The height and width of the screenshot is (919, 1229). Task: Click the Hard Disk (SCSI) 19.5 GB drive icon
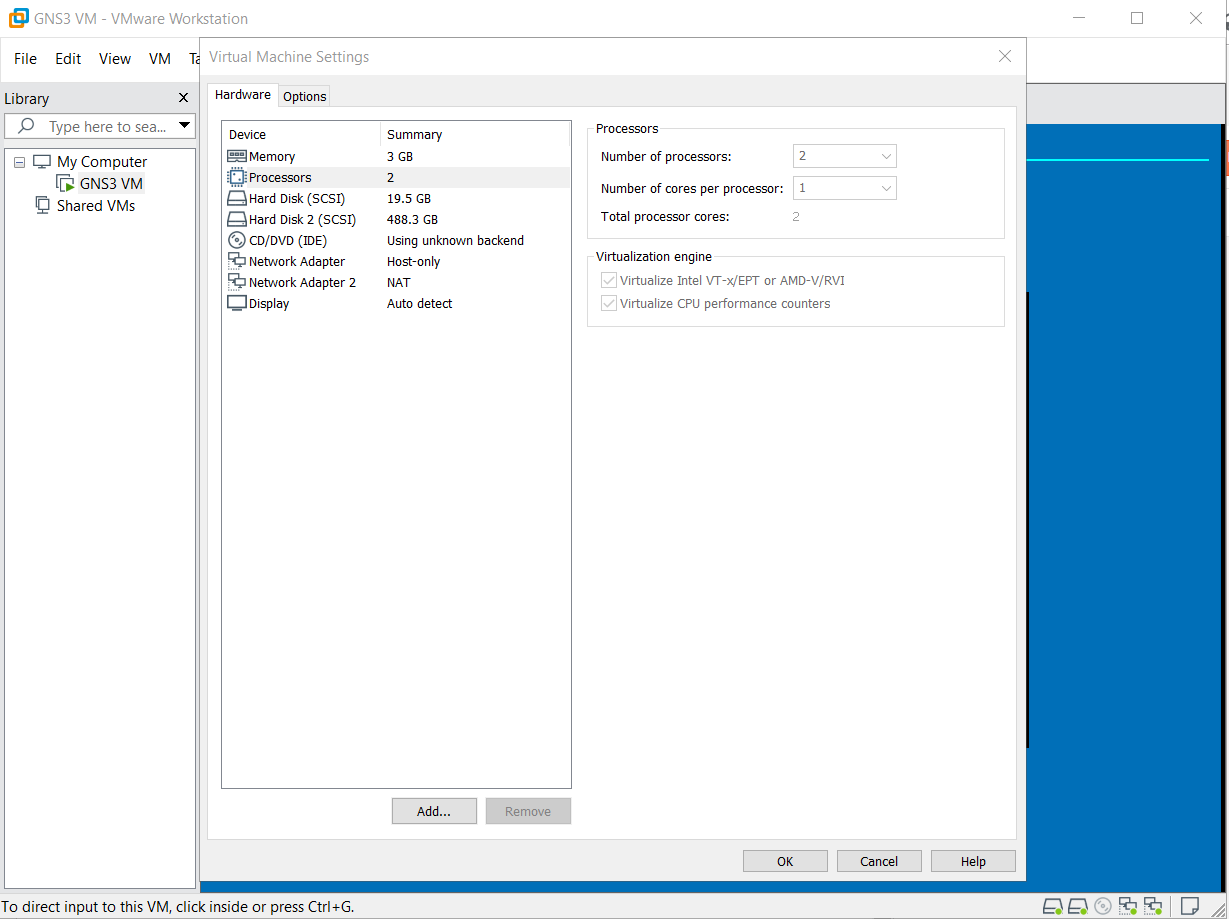(x=237, y=198)
